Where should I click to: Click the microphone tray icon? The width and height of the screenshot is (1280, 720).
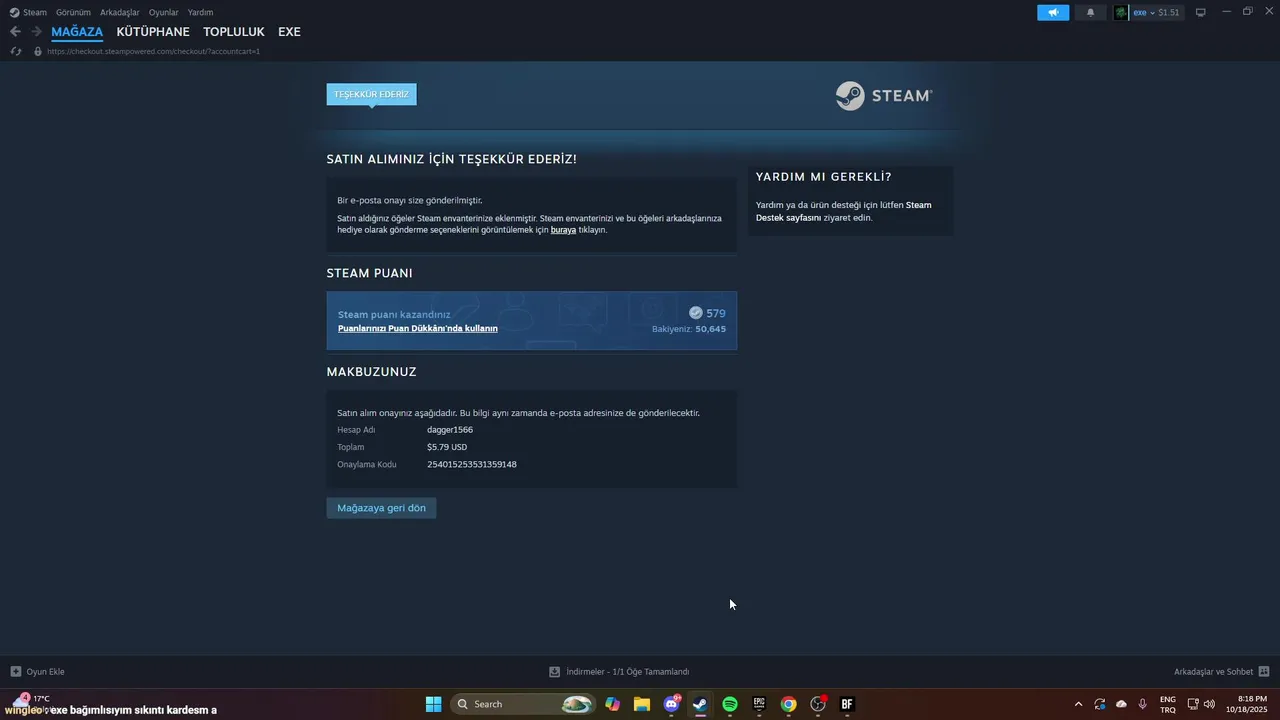point(1142,704)
